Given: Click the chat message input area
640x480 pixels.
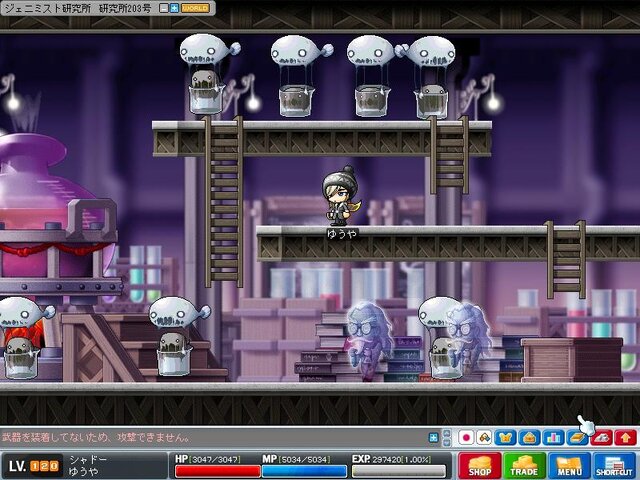Looking at the screenshot, I should [213, 438].
